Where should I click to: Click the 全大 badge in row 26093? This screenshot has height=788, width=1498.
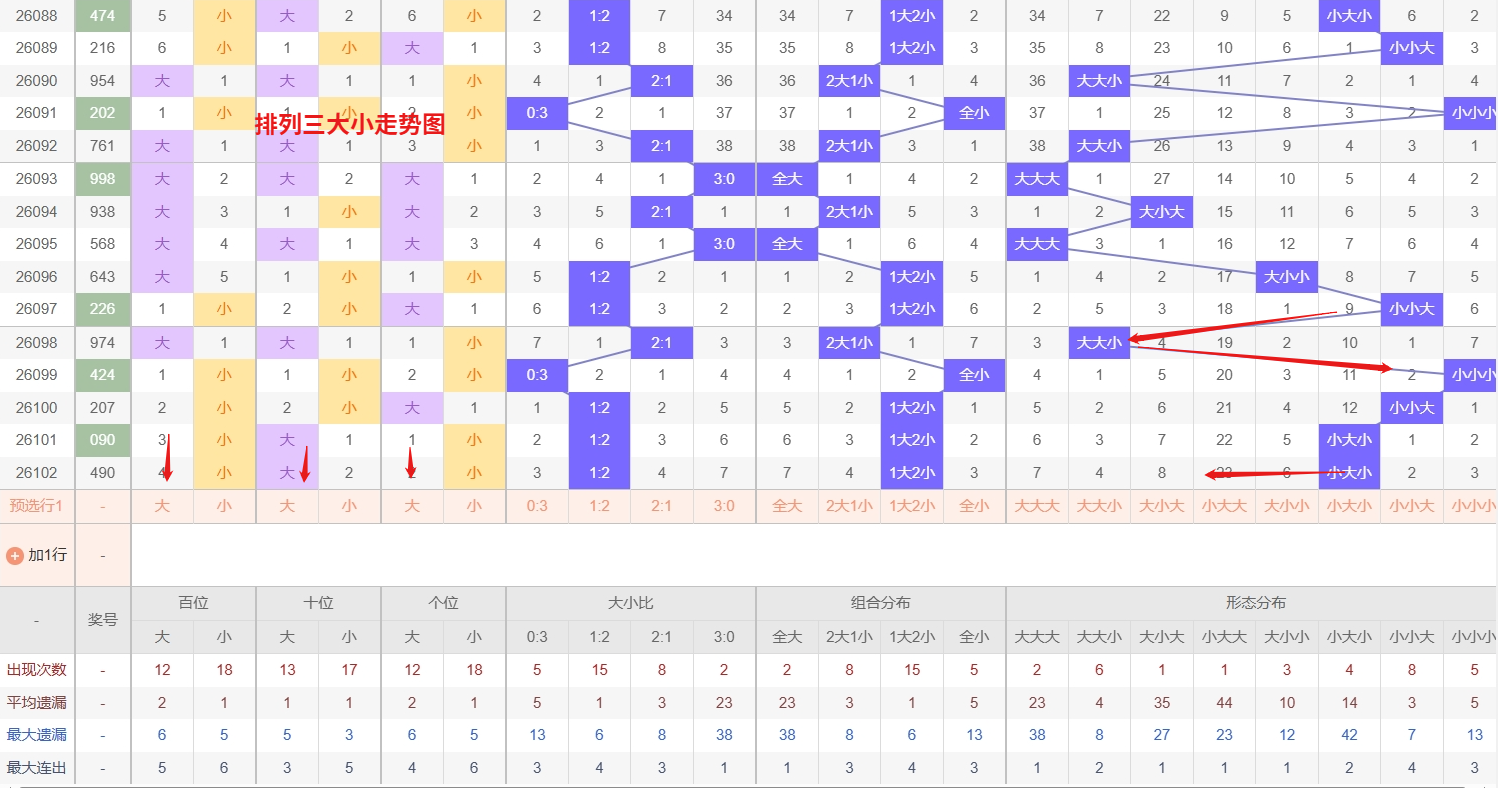point(787,180)
